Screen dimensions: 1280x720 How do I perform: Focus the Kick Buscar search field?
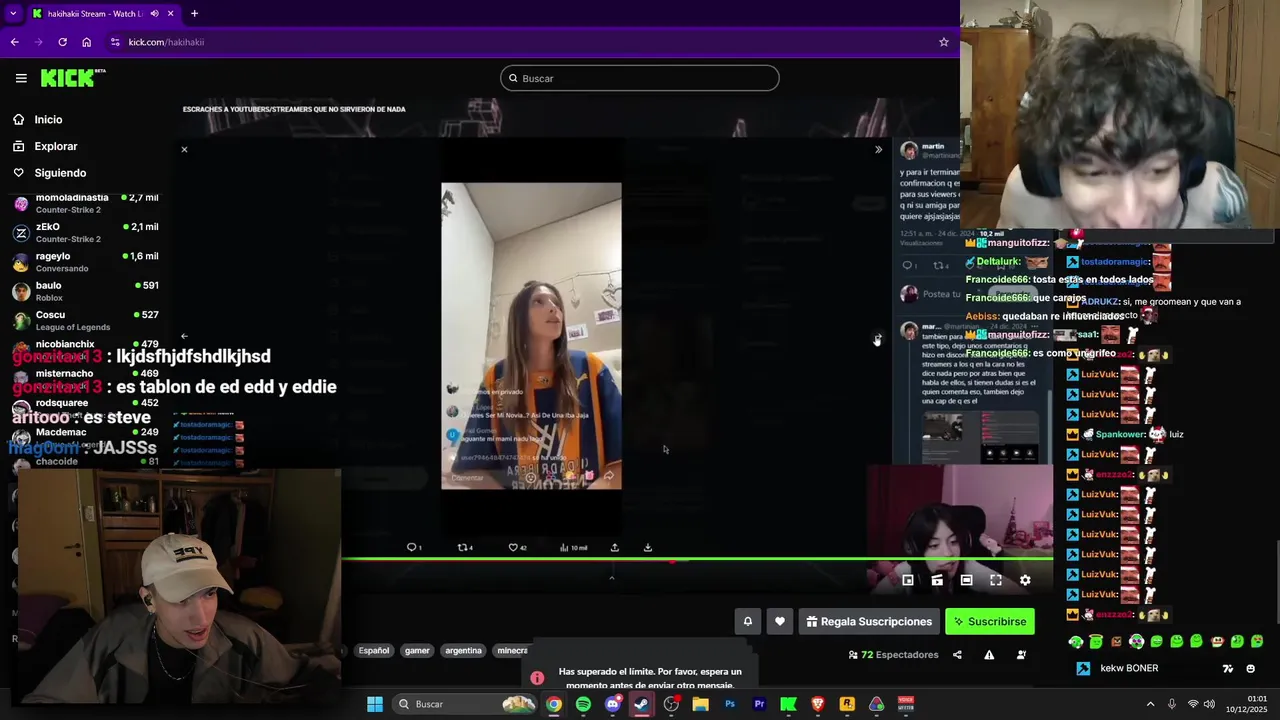click(640, 78)
